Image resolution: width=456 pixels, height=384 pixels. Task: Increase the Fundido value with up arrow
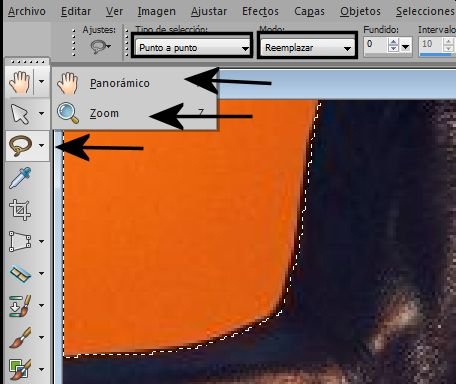[x=394, y=41]
